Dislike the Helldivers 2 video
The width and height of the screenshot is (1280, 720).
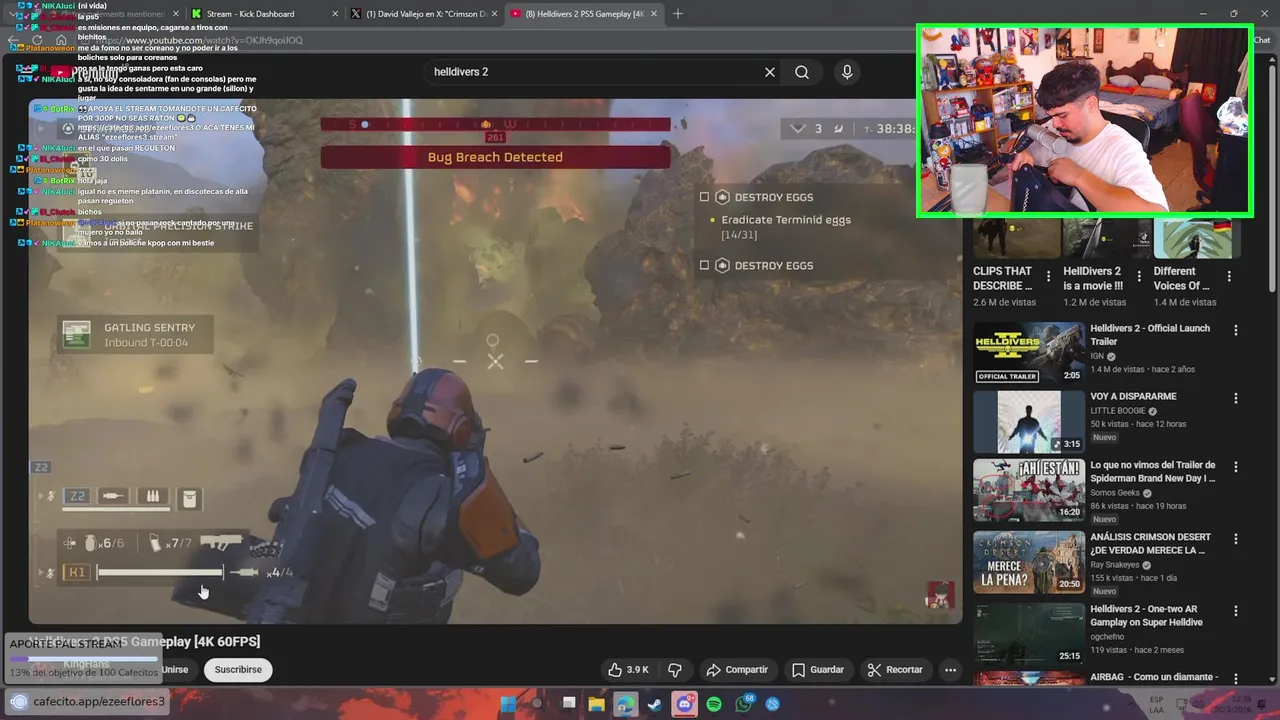click(x=675, y=670)
